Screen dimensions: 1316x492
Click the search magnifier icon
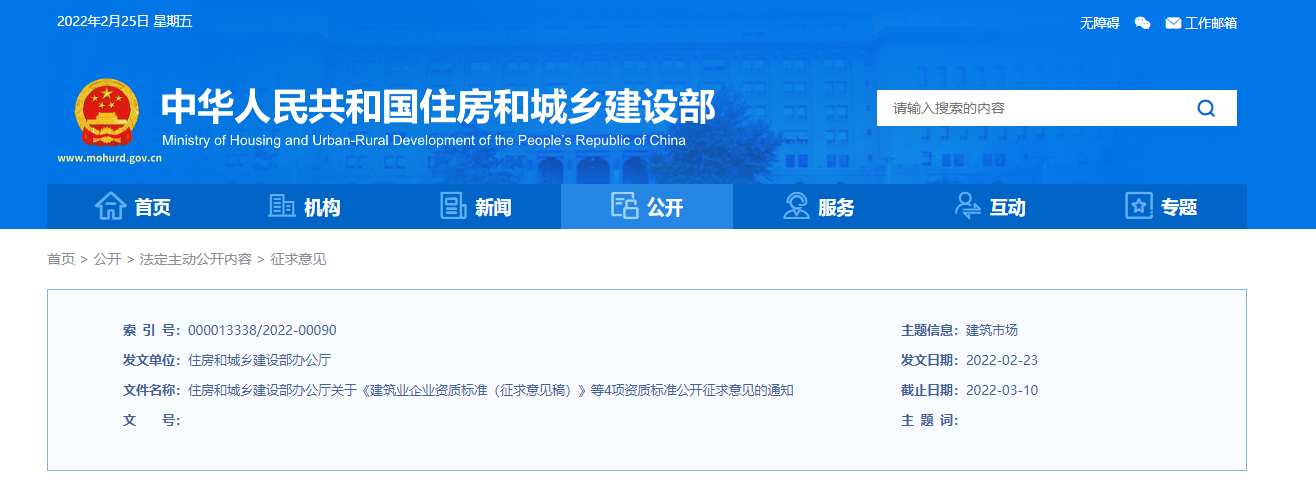pos(1206,108)
